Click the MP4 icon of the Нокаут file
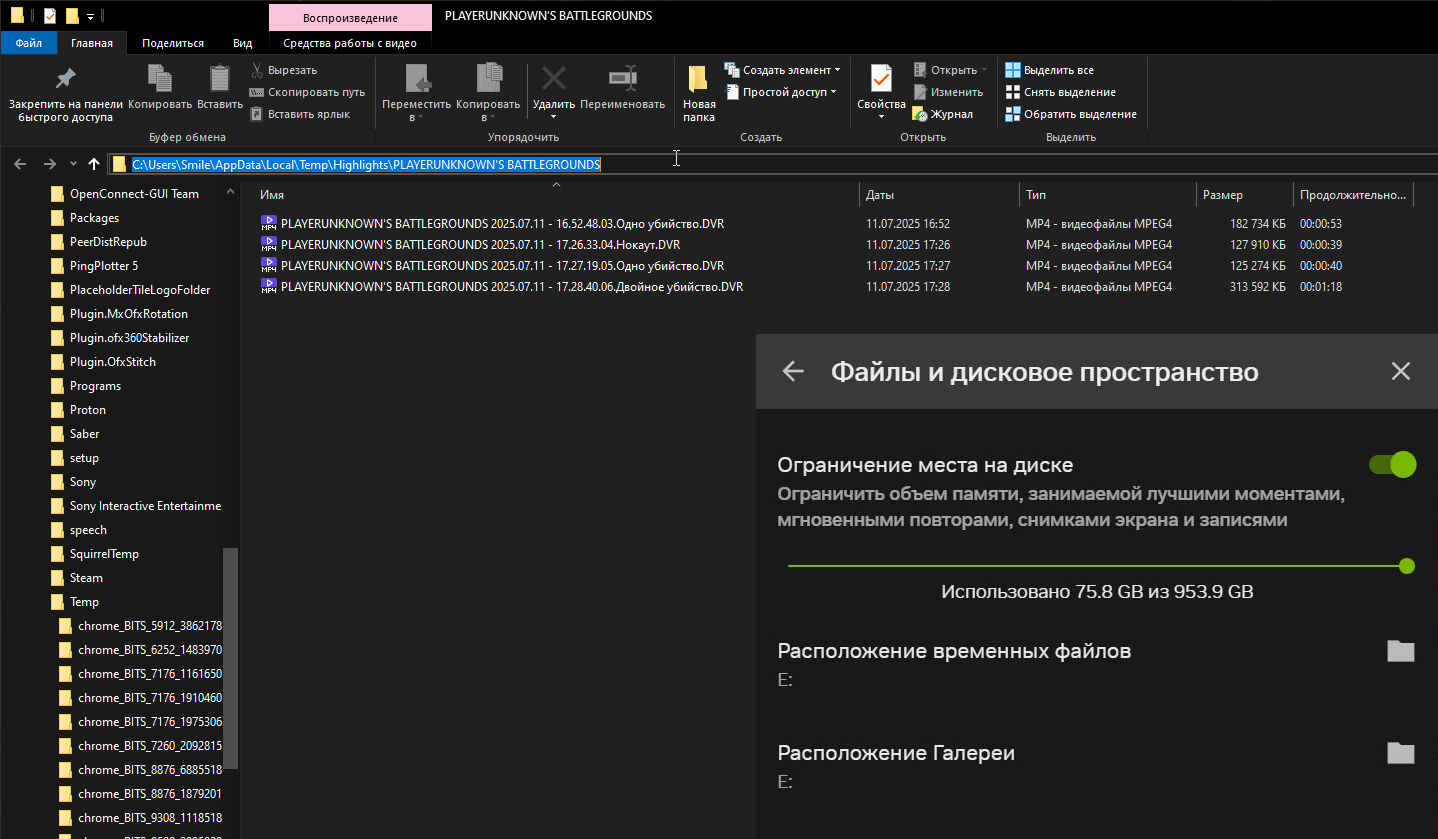This screenshot has width=1438, height=839. (x=268, y=244)
